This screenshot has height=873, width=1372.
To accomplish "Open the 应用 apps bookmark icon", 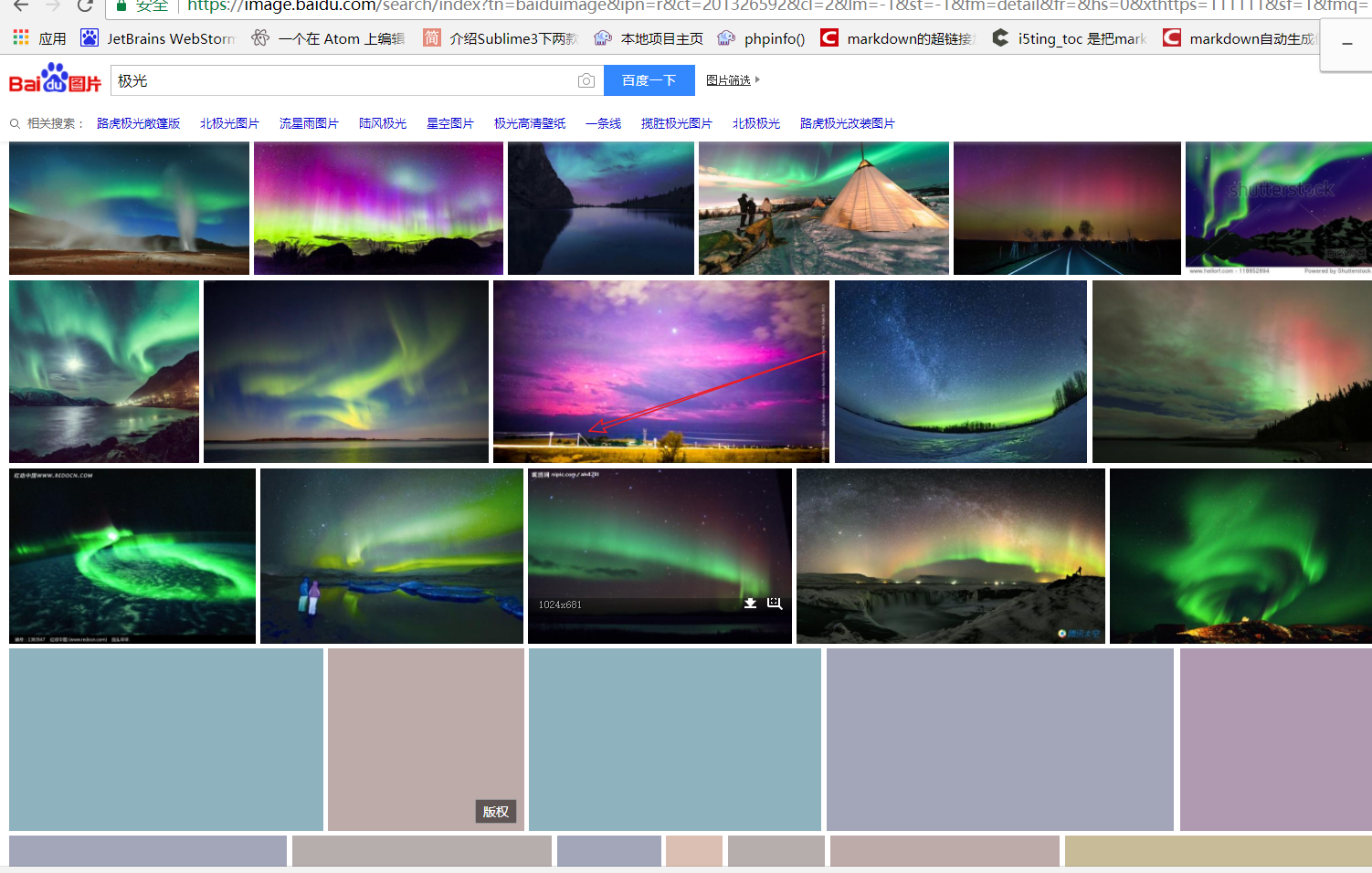I will pyautogui.click(x=21, y=38).
